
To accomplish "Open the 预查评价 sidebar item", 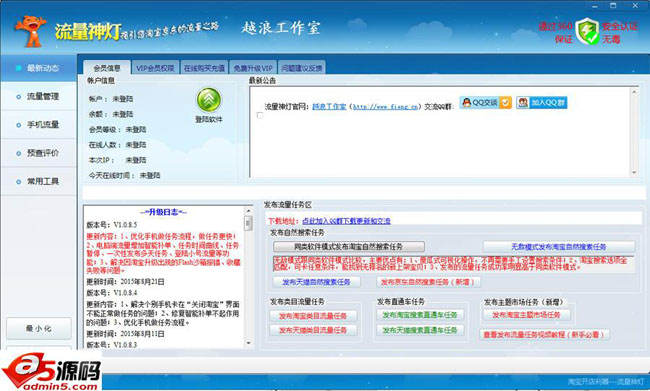I will 38,153.
